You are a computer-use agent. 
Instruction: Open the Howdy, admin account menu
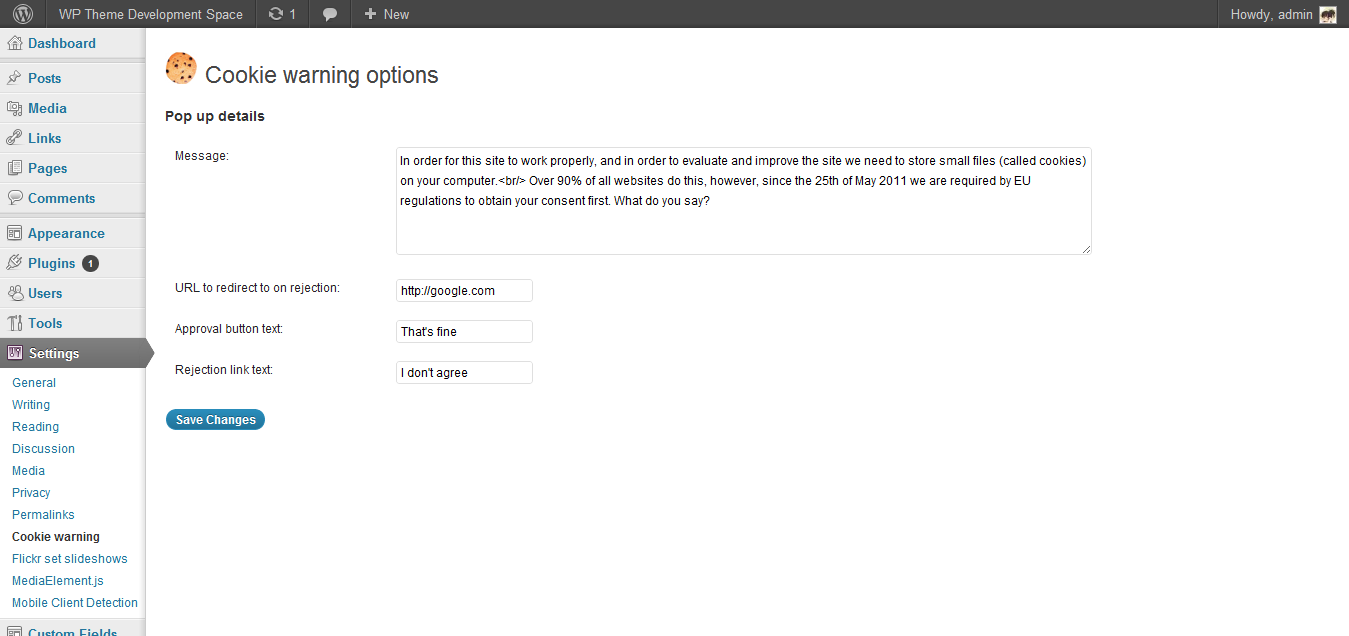(1283, 14)
